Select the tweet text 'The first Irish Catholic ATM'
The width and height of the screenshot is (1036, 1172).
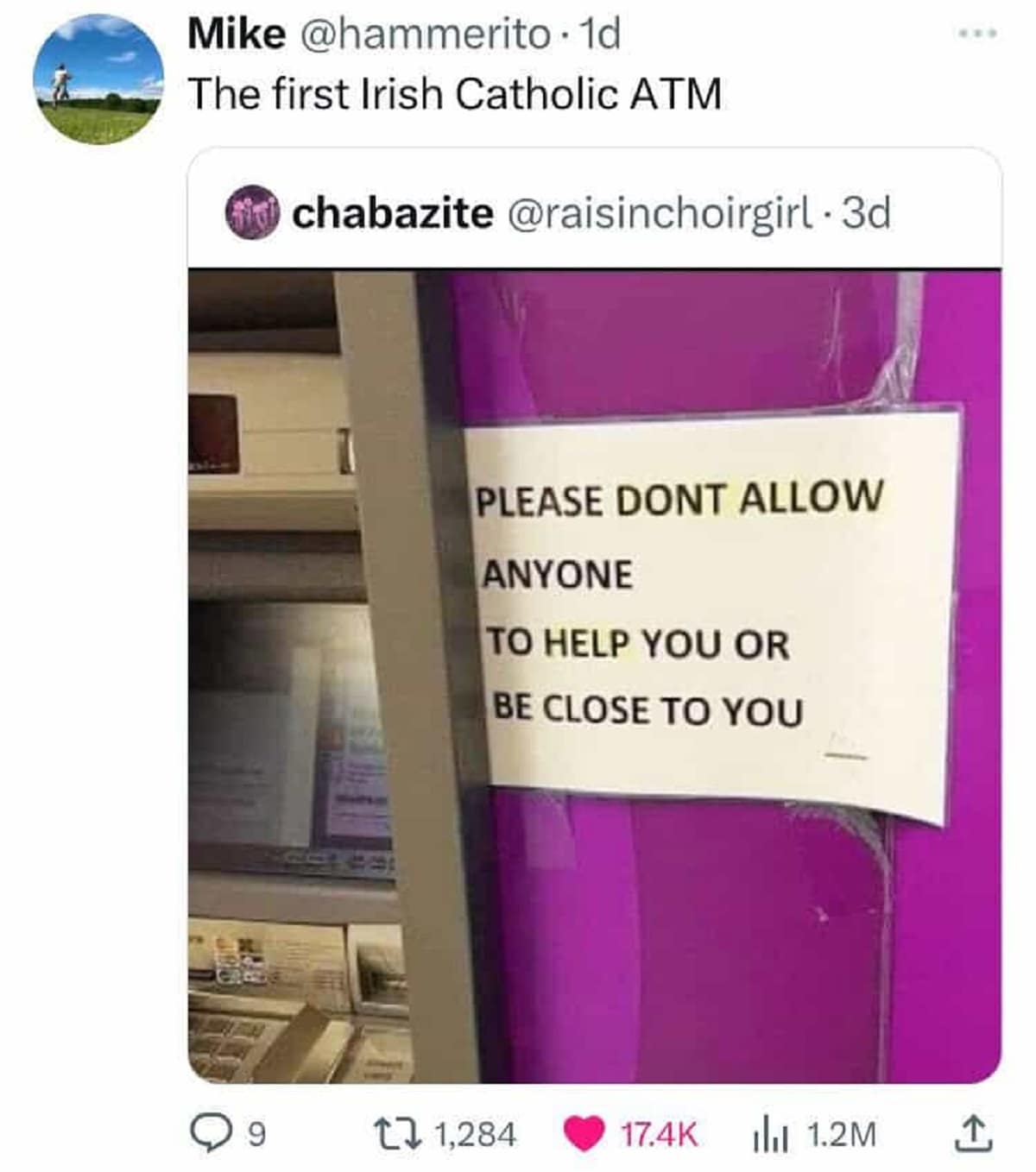pos(455,93)
